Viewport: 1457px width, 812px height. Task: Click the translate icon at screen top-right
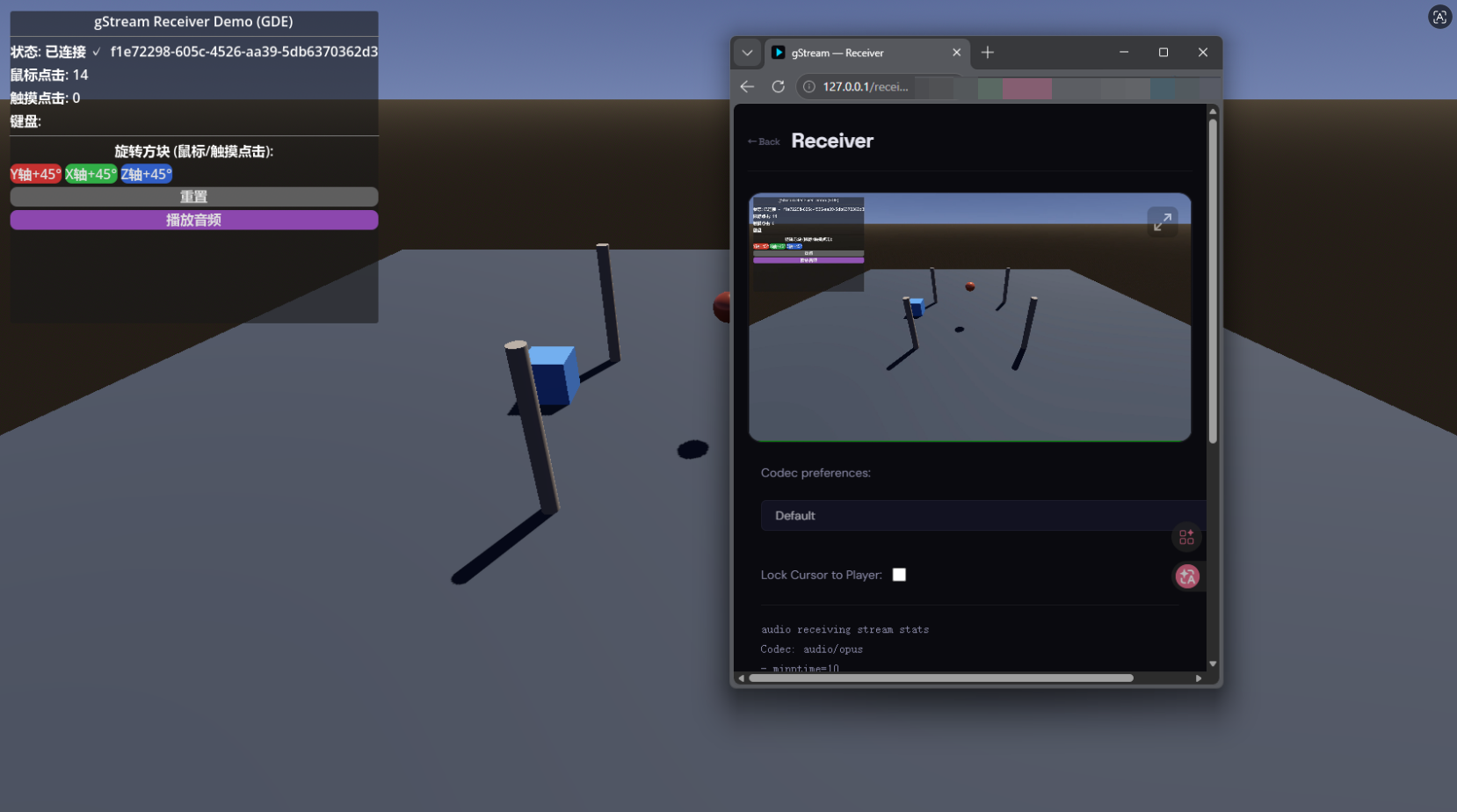(1439, 17)
